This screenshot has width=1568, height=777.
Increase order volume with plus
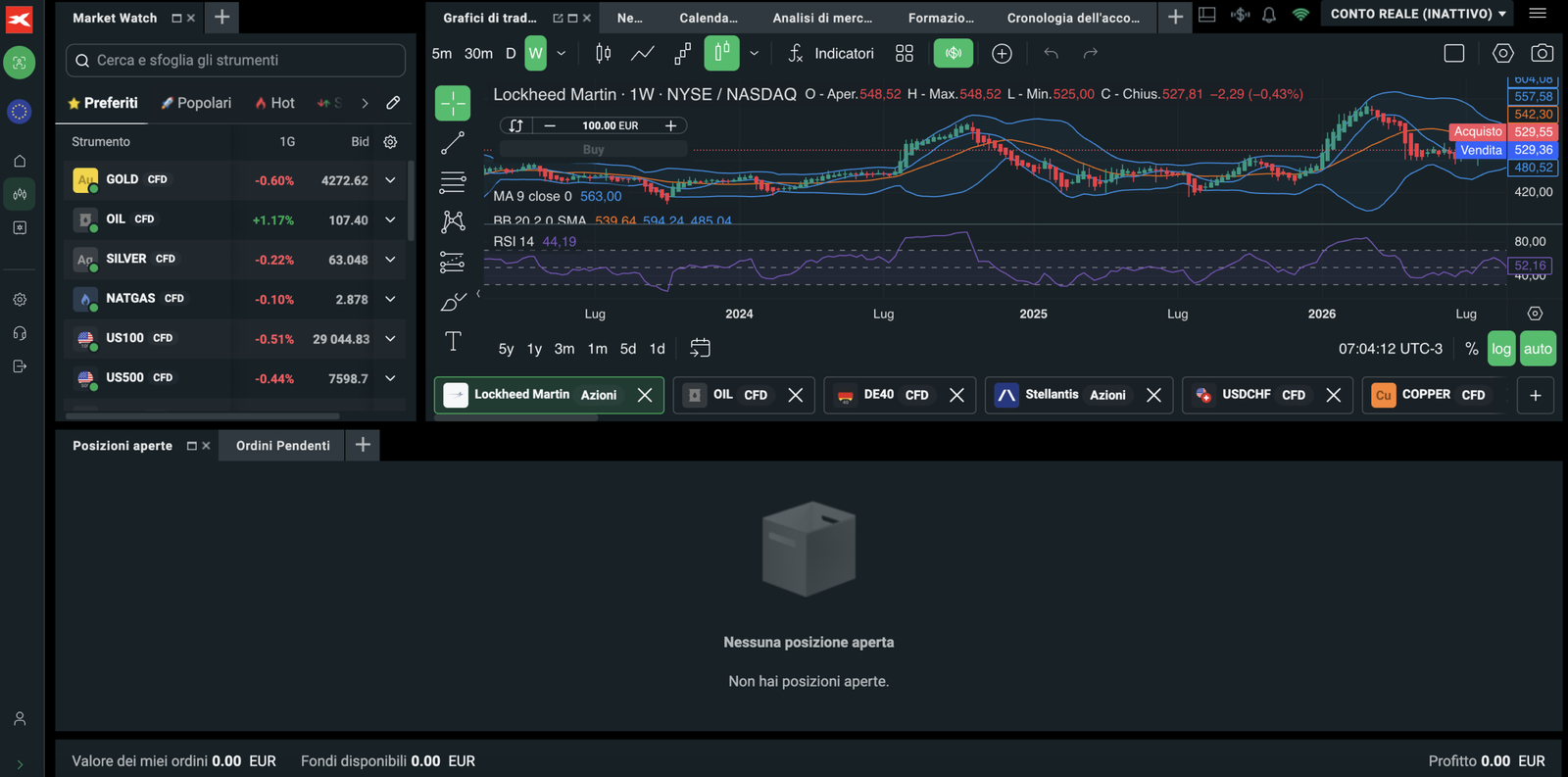click(671, 125)
